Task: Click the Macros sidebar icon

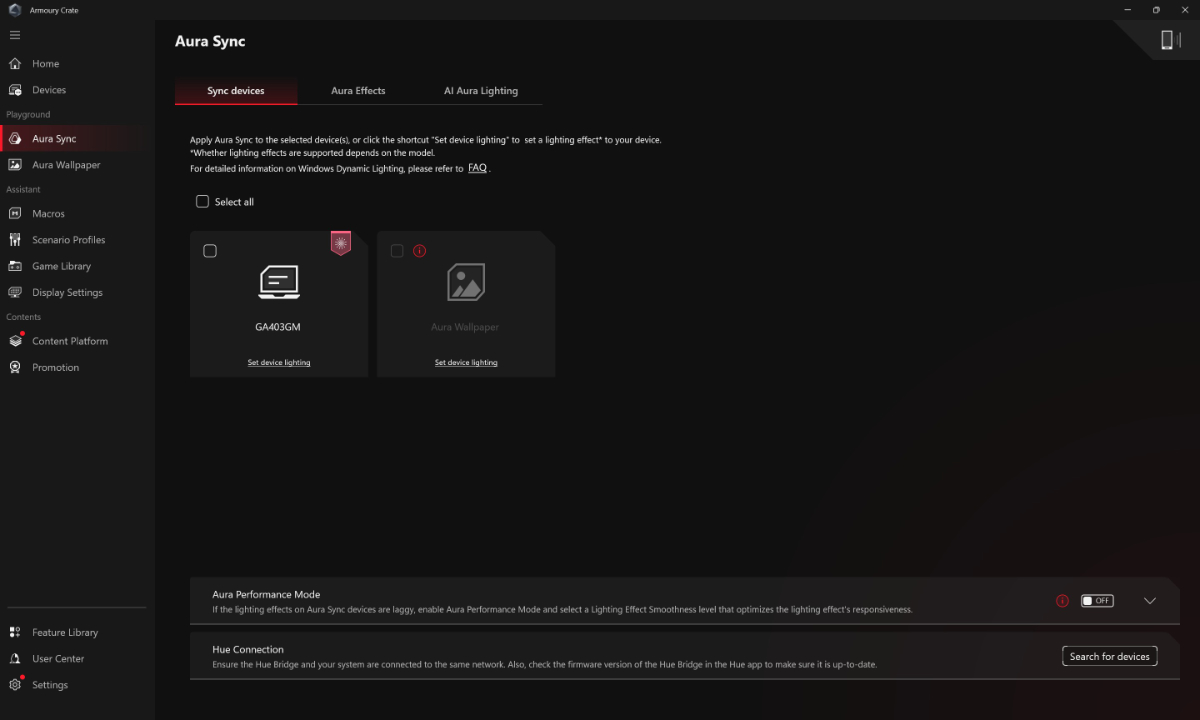Action: 15,214
